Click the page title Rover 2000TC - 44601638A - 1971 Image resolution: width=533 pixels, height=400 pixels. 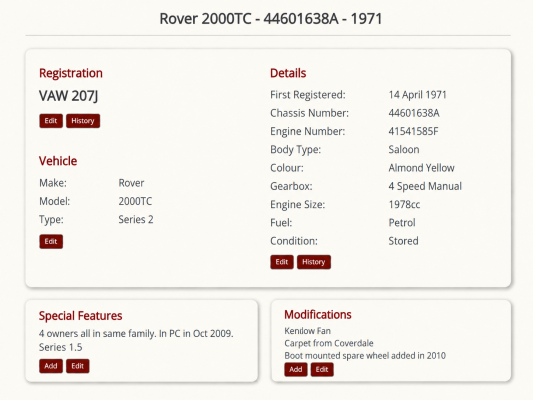pyautogui.click(x=271, y=19)
